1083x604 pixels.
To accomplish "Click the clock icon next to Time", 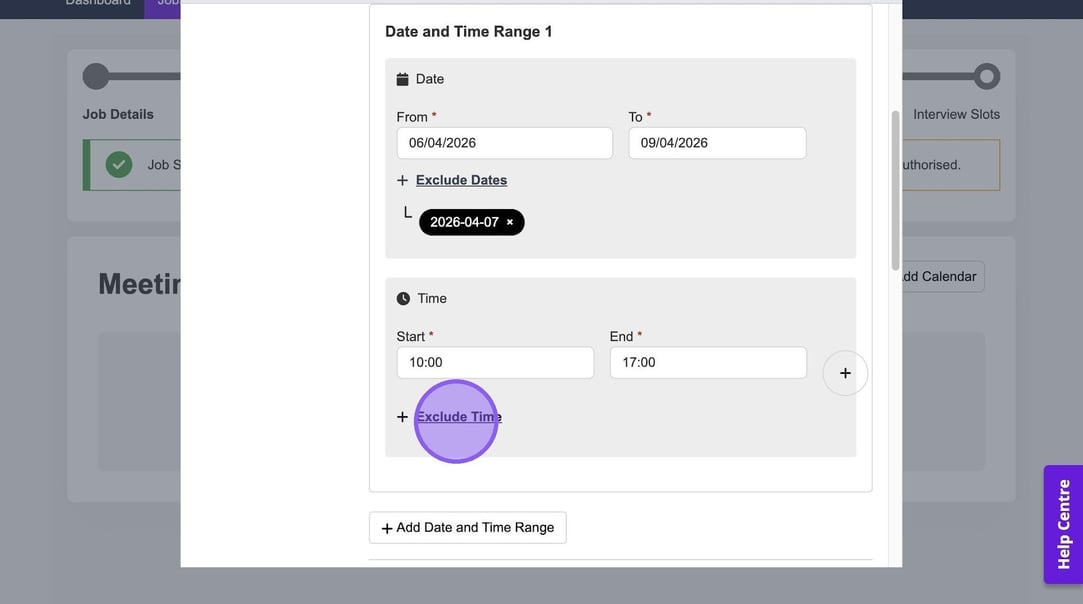I will (x=403, y=299).
